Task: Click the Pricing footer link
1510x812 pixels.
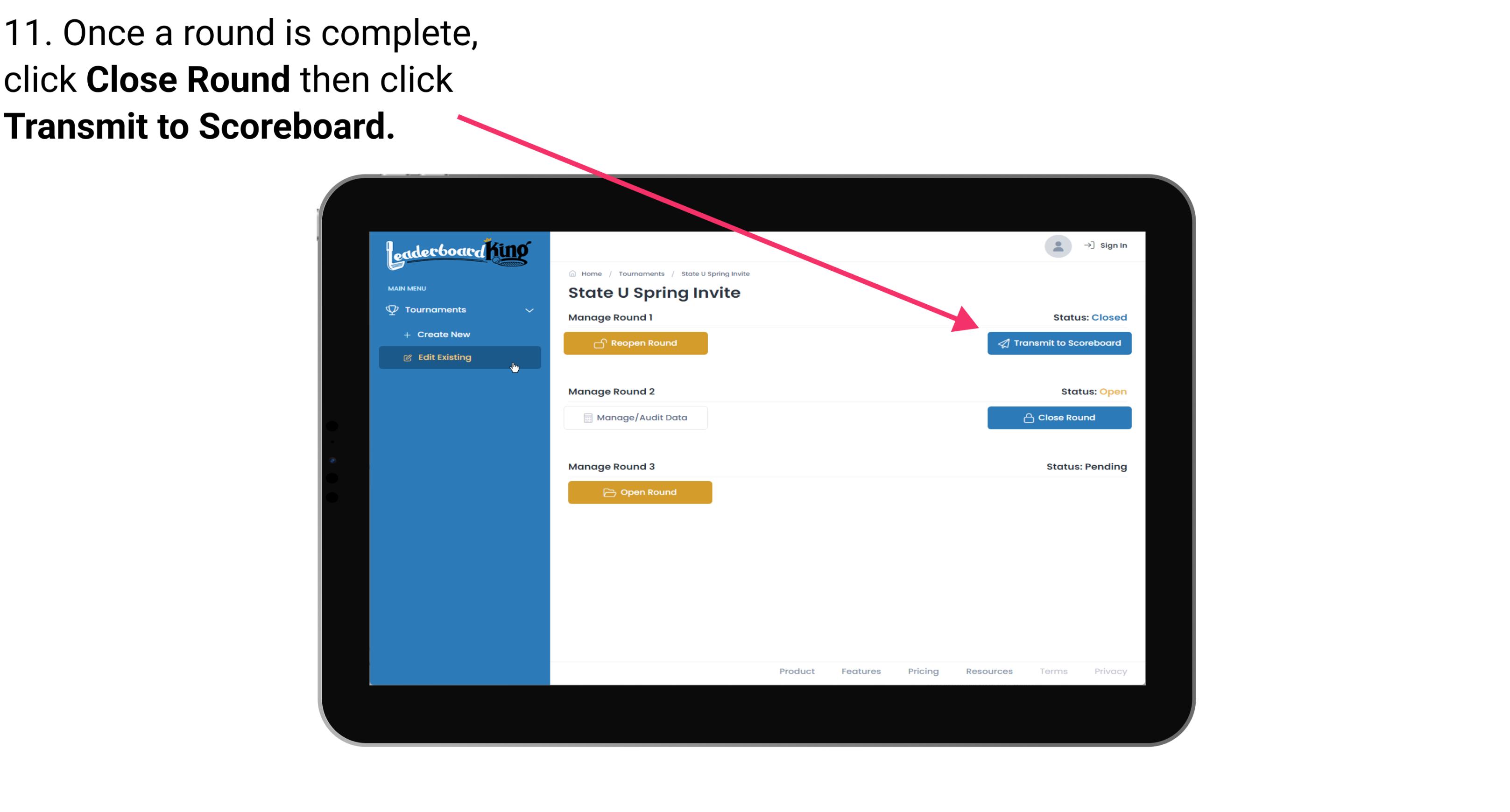Action: pos(923,671)
